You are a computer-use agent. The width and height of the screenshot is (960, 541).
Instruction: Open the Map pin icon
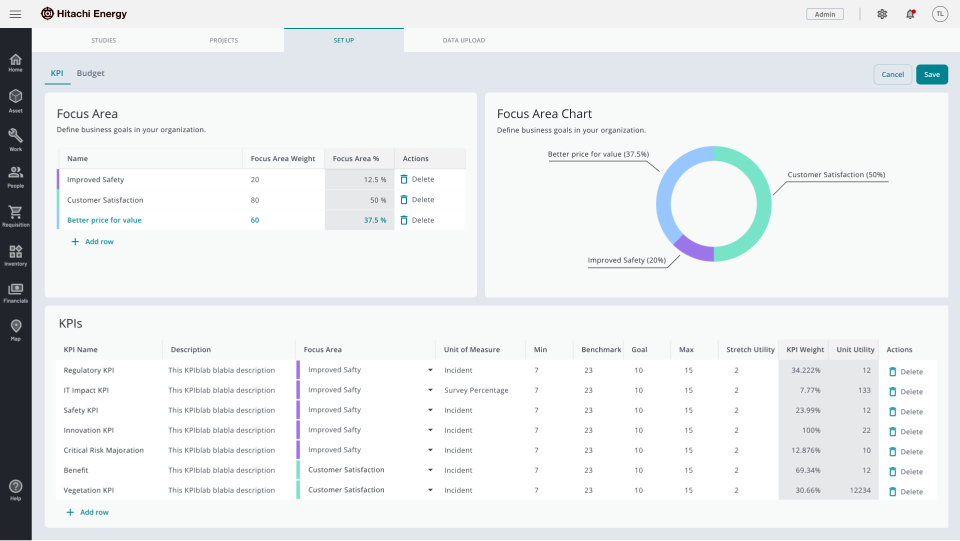point(15,329)
